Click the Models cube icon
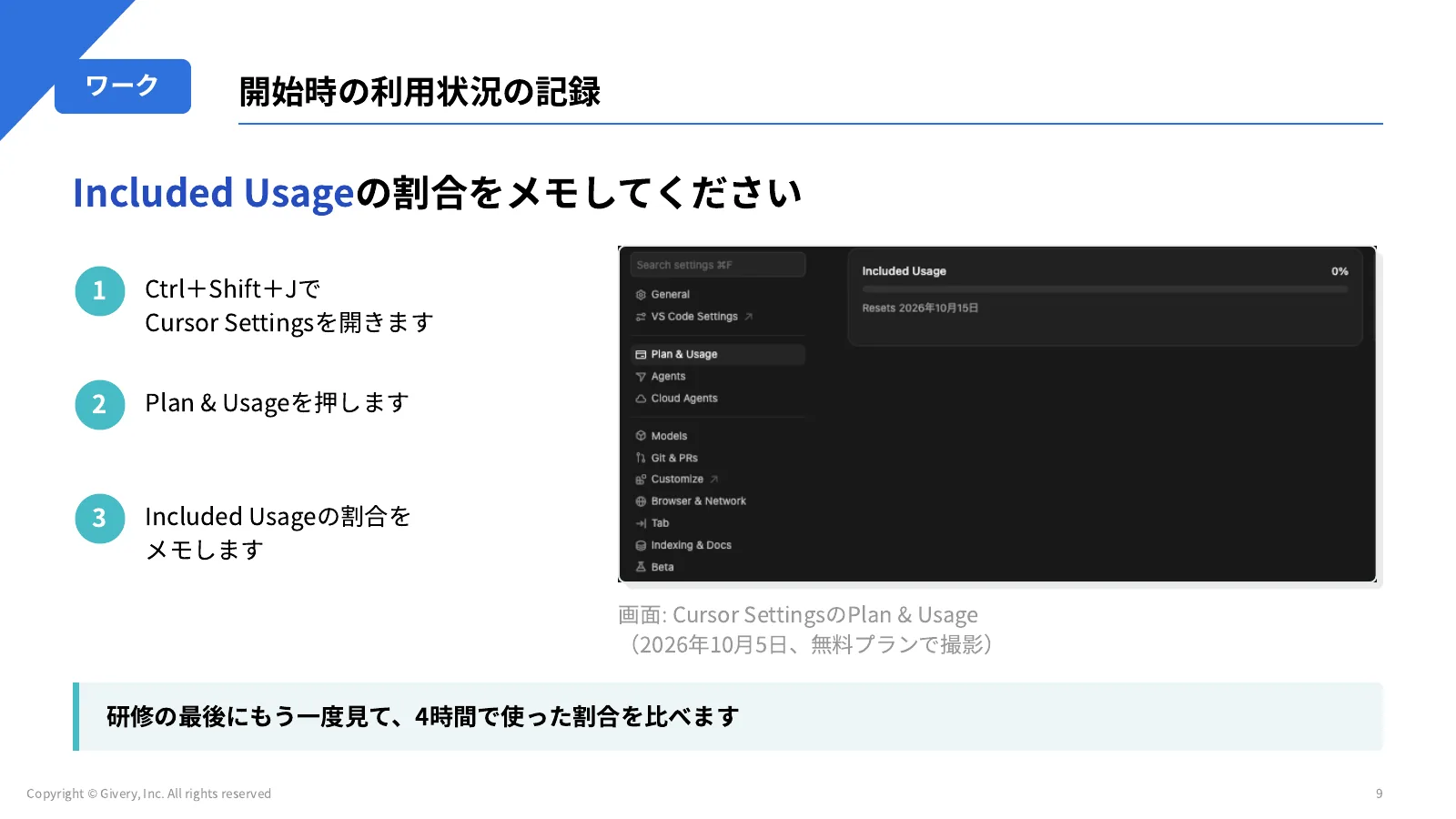Screen dimensions: 1456x819 (x=641, y=436)
